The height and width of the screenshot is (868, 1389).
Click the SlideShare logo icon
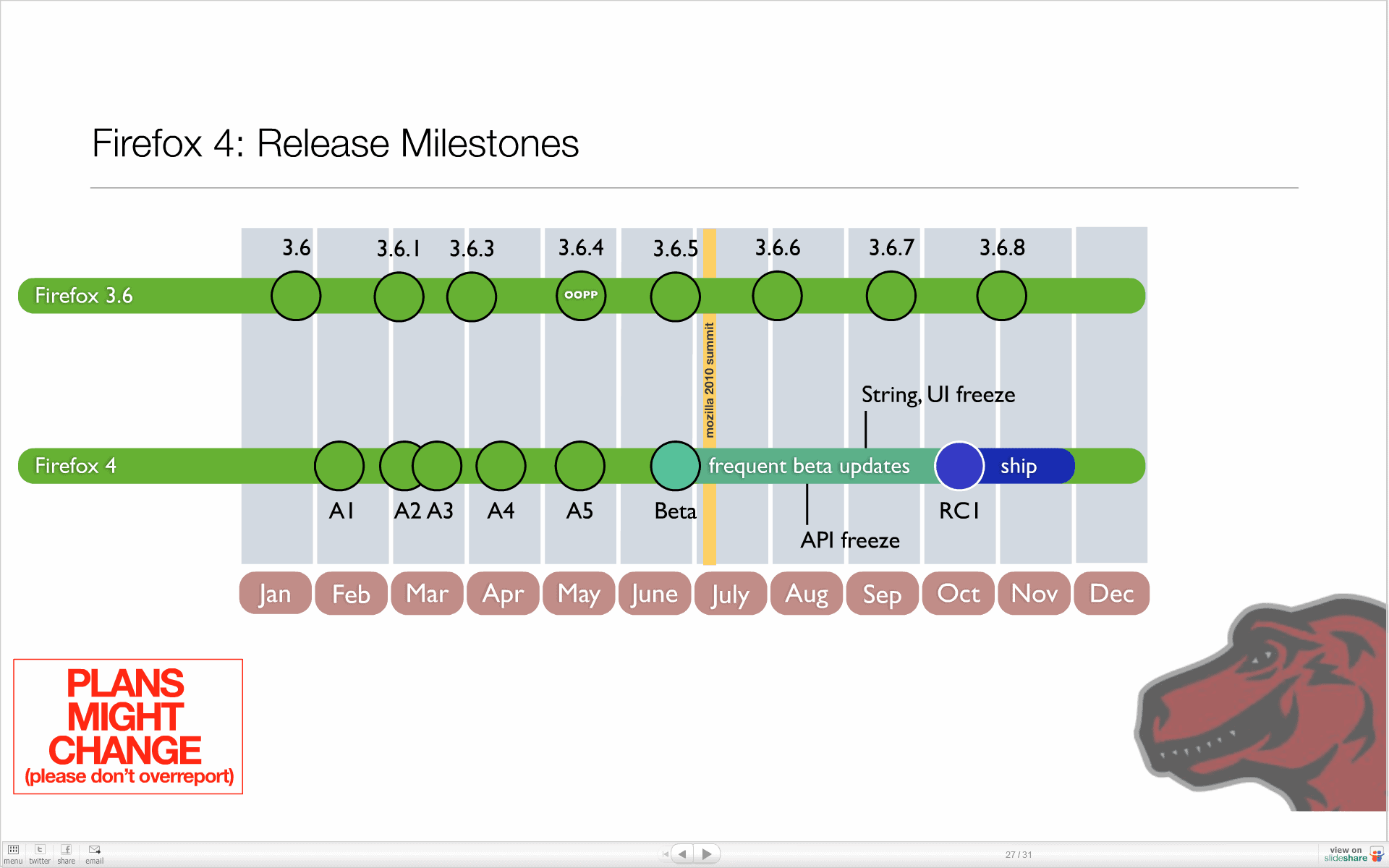coord(1379,855)
